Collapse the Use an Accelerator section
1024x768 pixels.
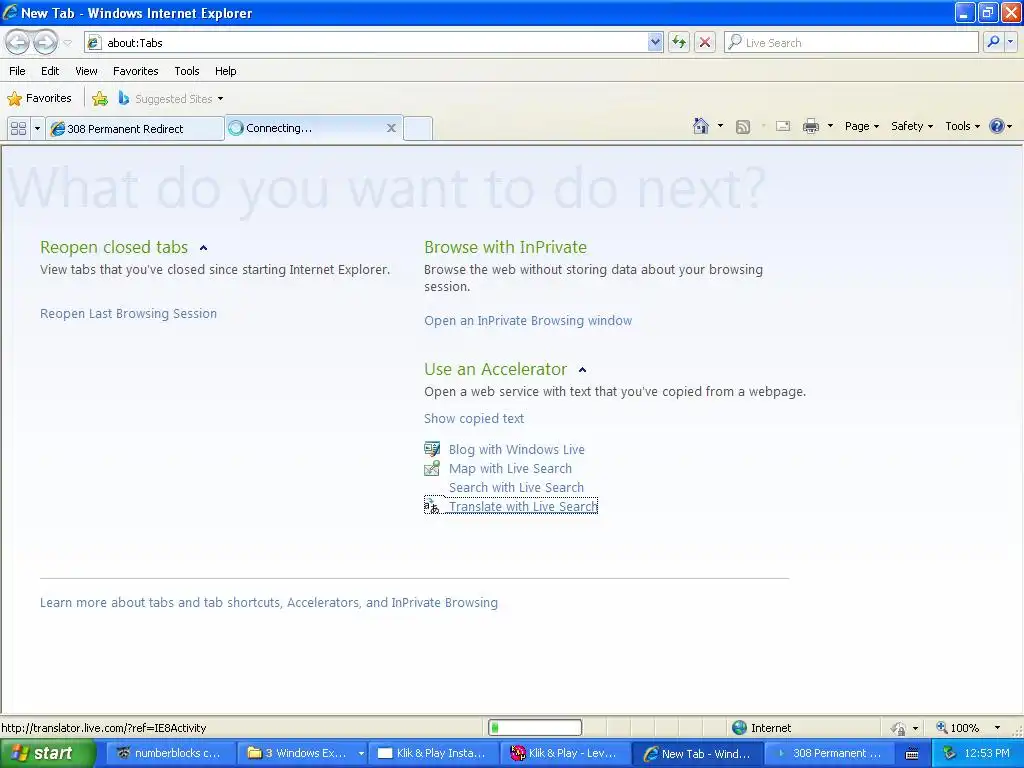583,370
